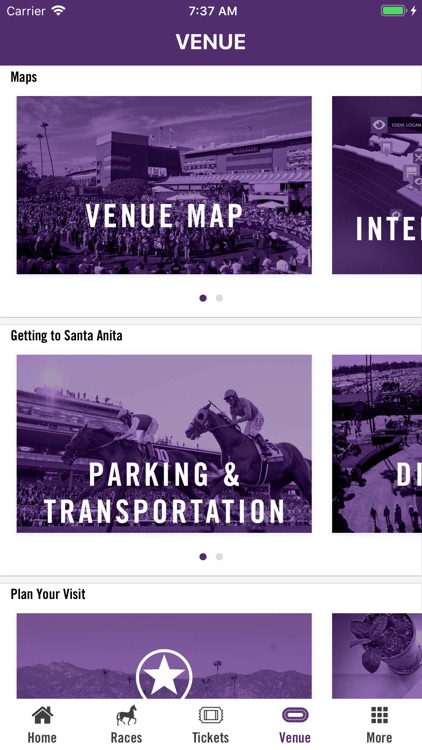Tap the drink image card in Plan Your Visit
422x750 pixels.
click(x=377, y=656)
